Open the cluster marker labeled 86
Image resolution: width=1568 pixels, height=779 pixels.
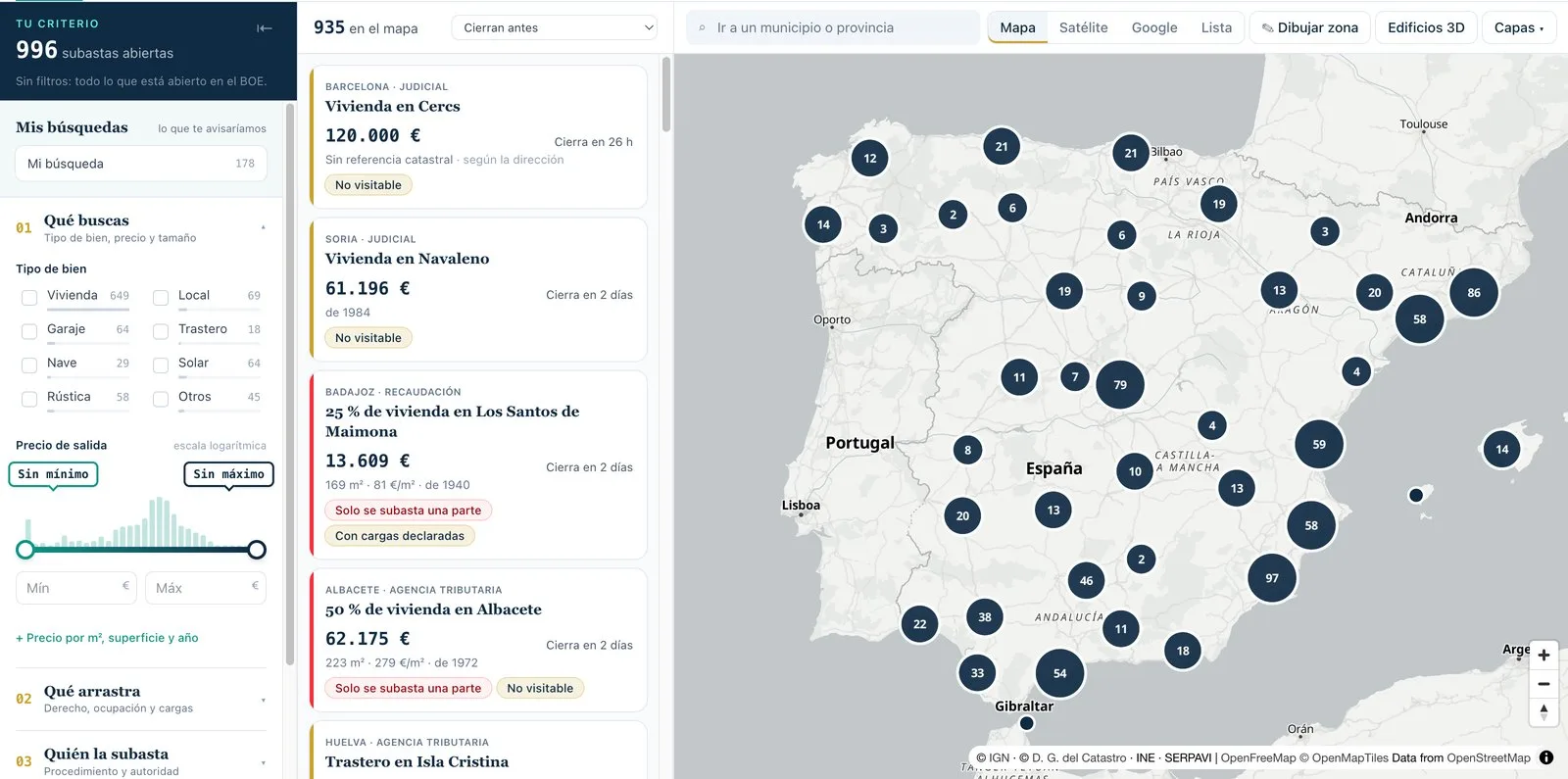pos(1473,292)
